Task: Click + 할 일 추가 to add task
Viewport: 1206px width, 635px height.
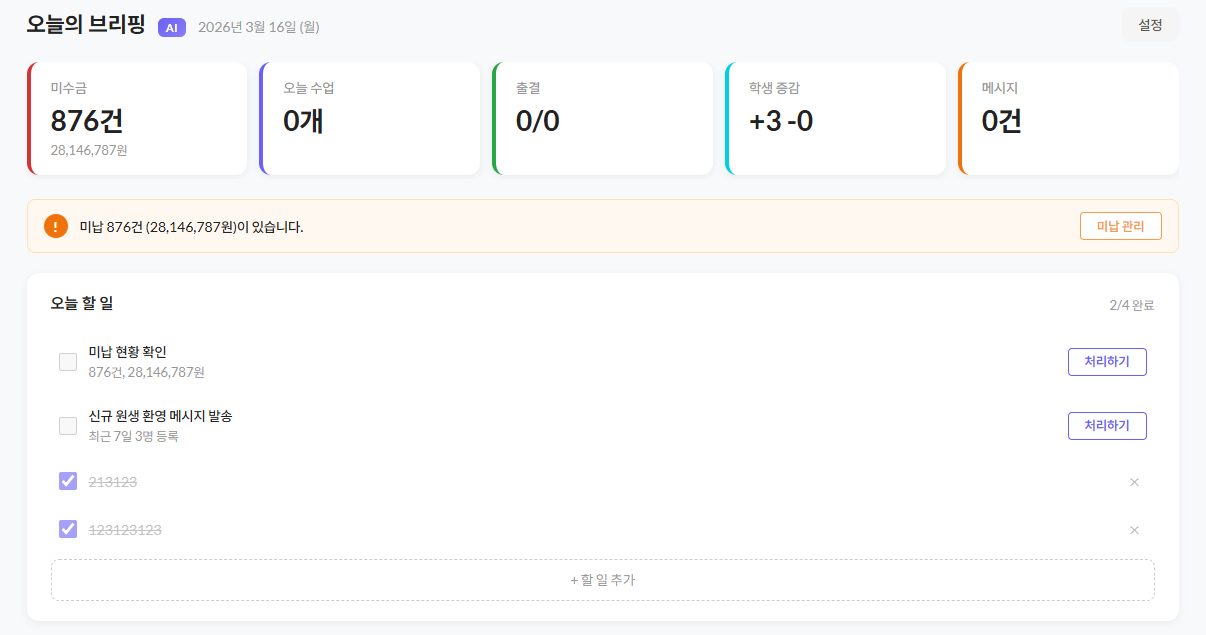Action: (x=602, y=580)
